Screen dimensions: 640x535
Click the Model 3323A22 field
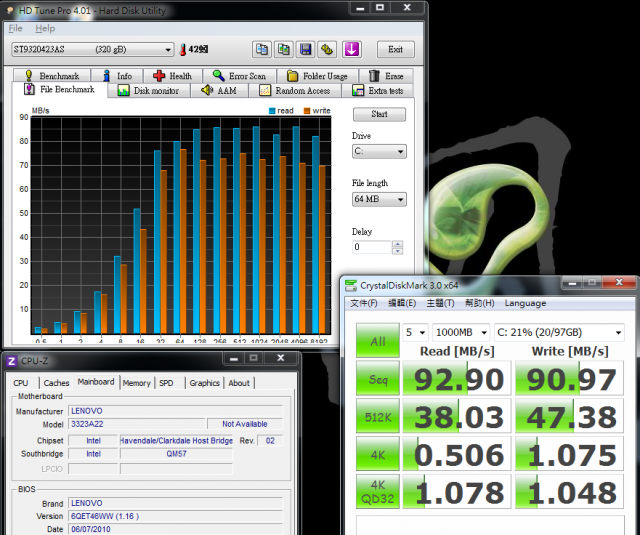tap(137, 424)
